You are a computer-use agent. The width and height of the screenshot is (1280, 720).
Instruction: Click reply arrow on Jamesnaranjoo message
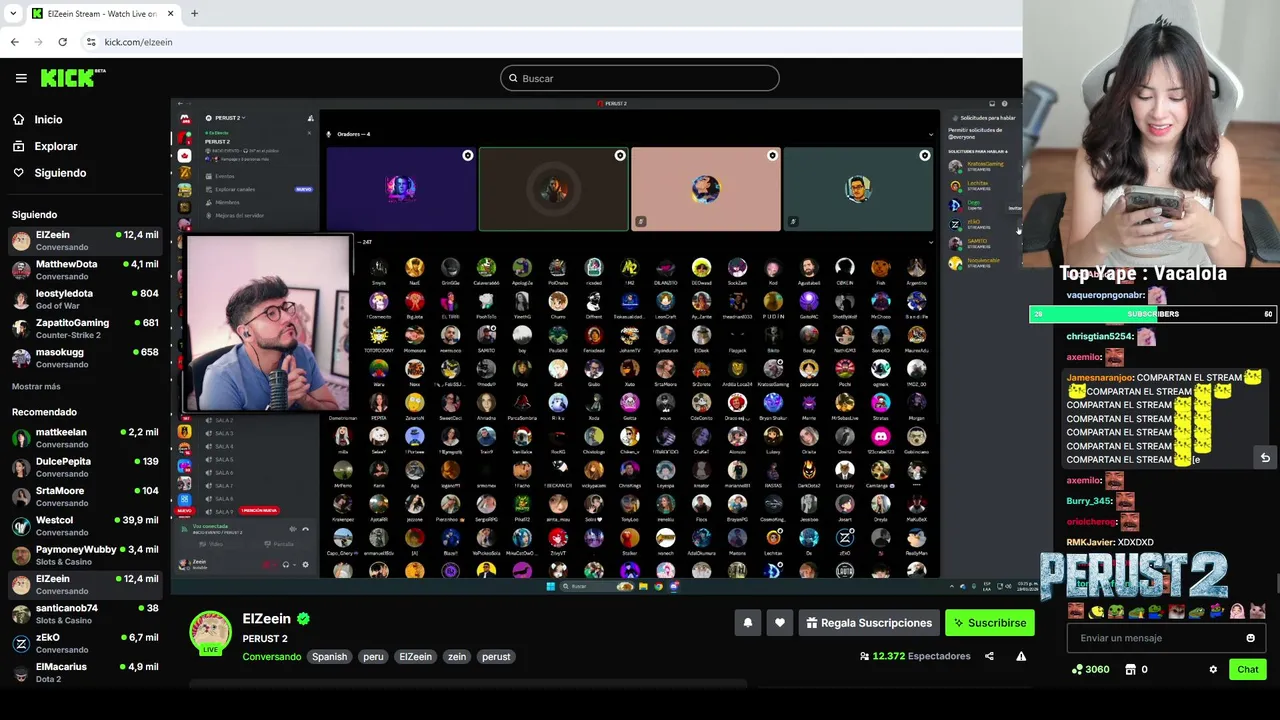coord(1265,457)
